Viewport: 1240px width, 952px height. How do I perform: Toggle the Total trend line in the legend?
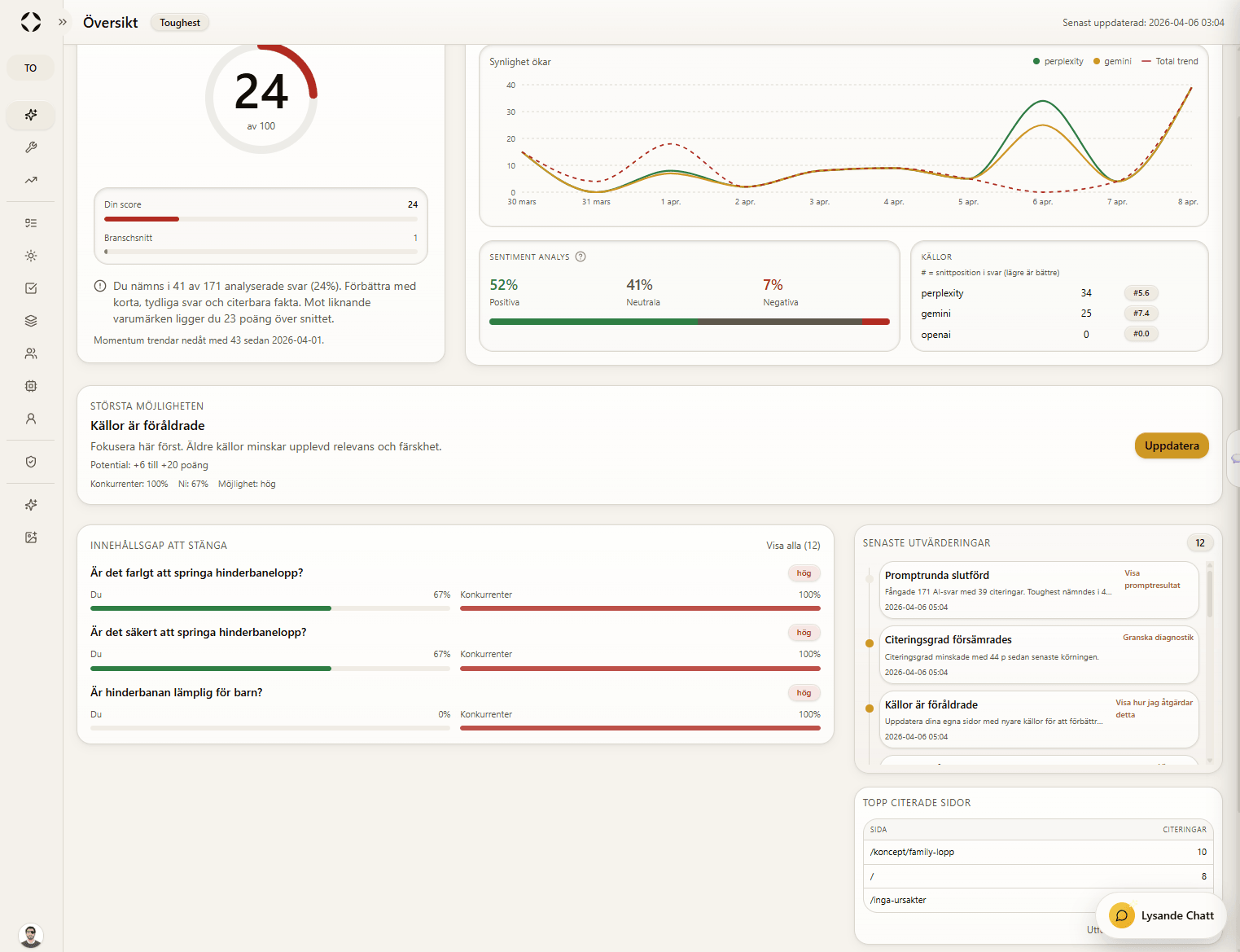pyautogui.click(x=1169, y=61)
